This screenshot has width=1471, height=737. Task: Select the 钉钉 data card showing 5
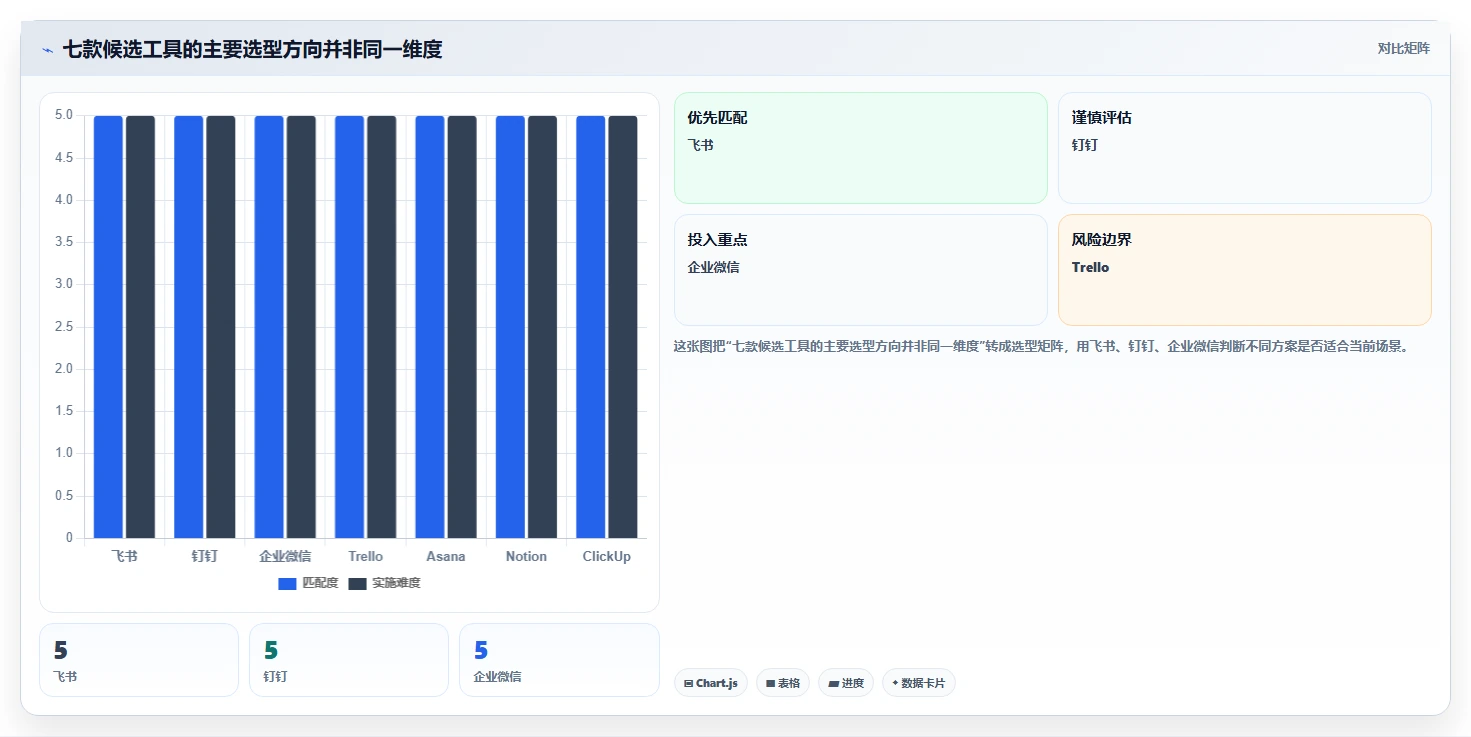click(x=349, y=660)
